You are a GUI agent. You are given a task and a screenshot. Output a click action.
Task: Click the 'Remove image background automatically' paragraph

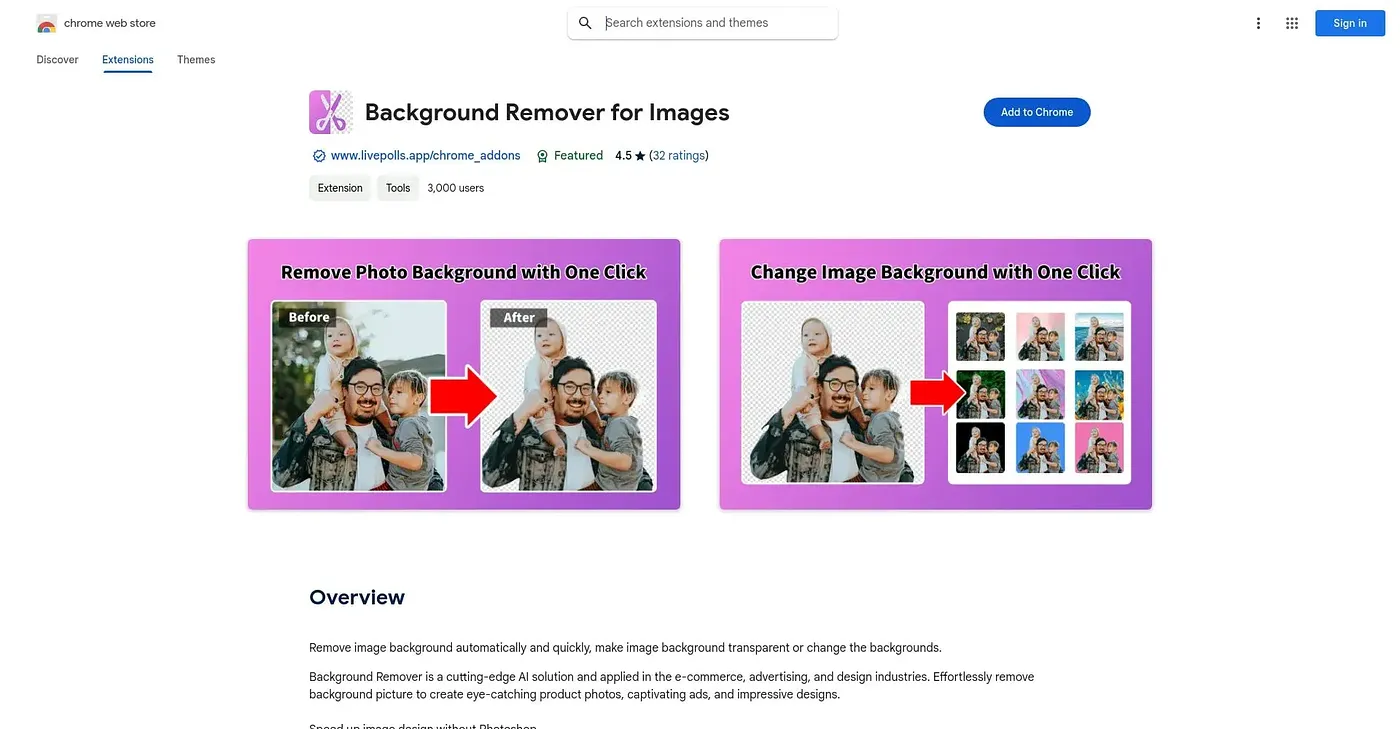[x=625, y=648]
